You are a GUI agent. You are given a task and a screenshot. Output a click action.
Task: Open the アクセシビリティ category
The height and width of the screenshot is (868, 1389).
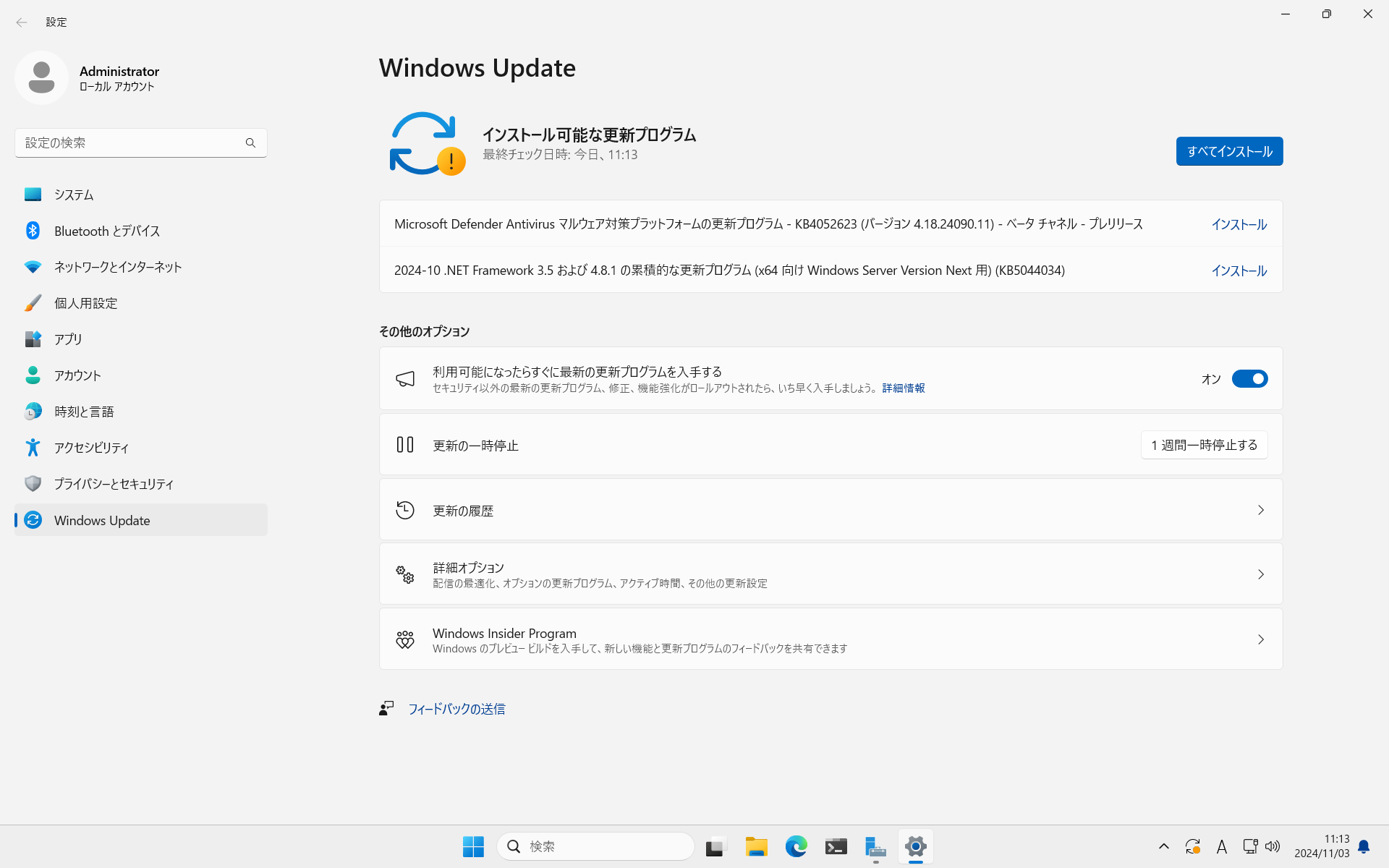tap(91, 448)
